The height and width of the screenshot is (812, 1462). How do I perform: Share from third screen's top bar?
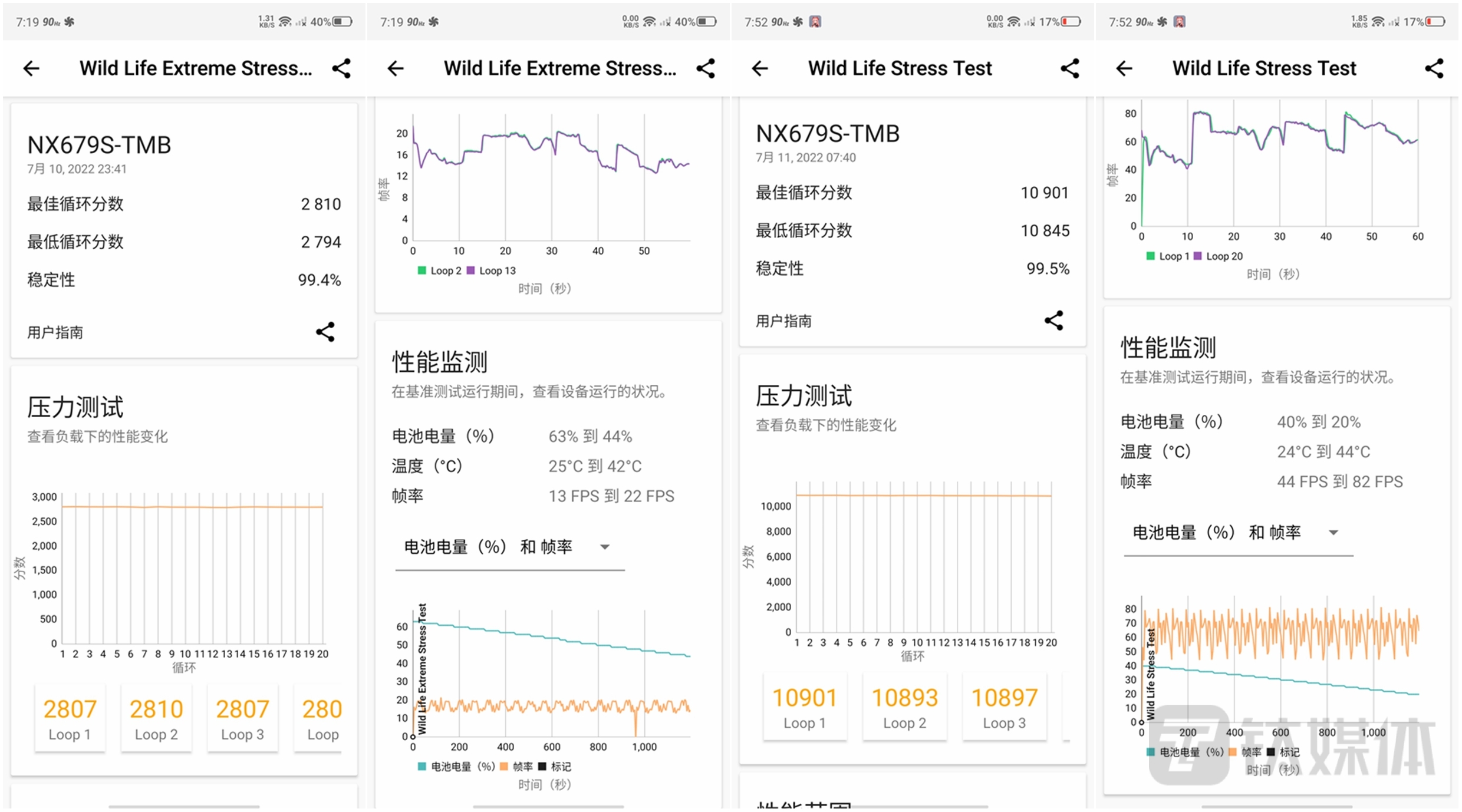click(1069, 68)
